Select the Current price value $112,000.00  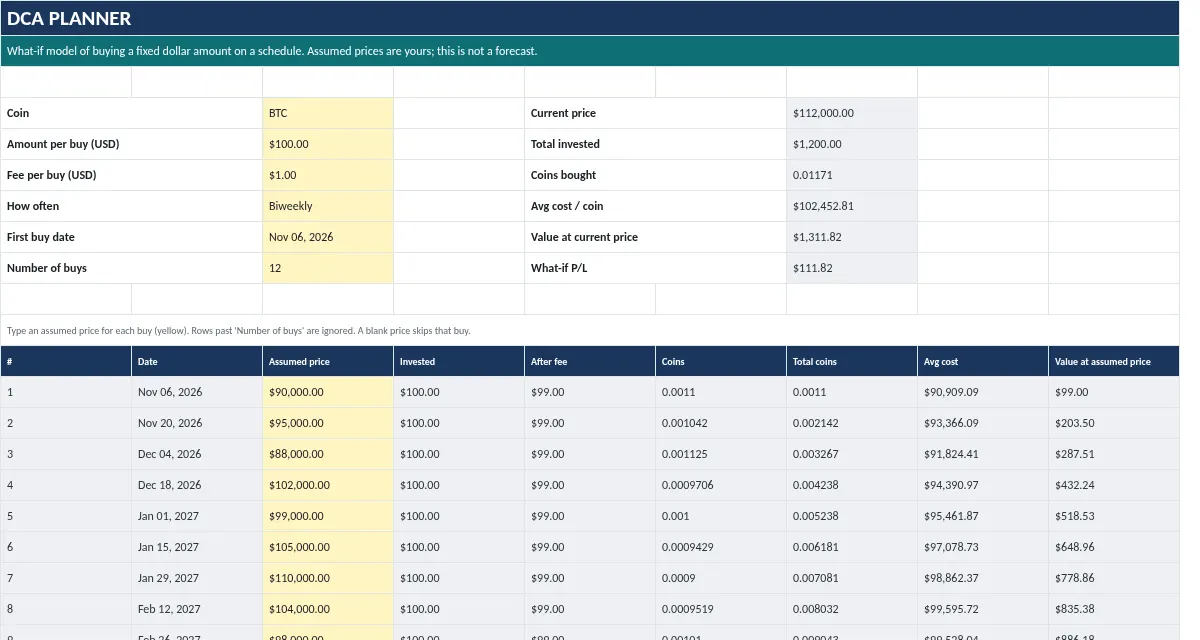852,113
